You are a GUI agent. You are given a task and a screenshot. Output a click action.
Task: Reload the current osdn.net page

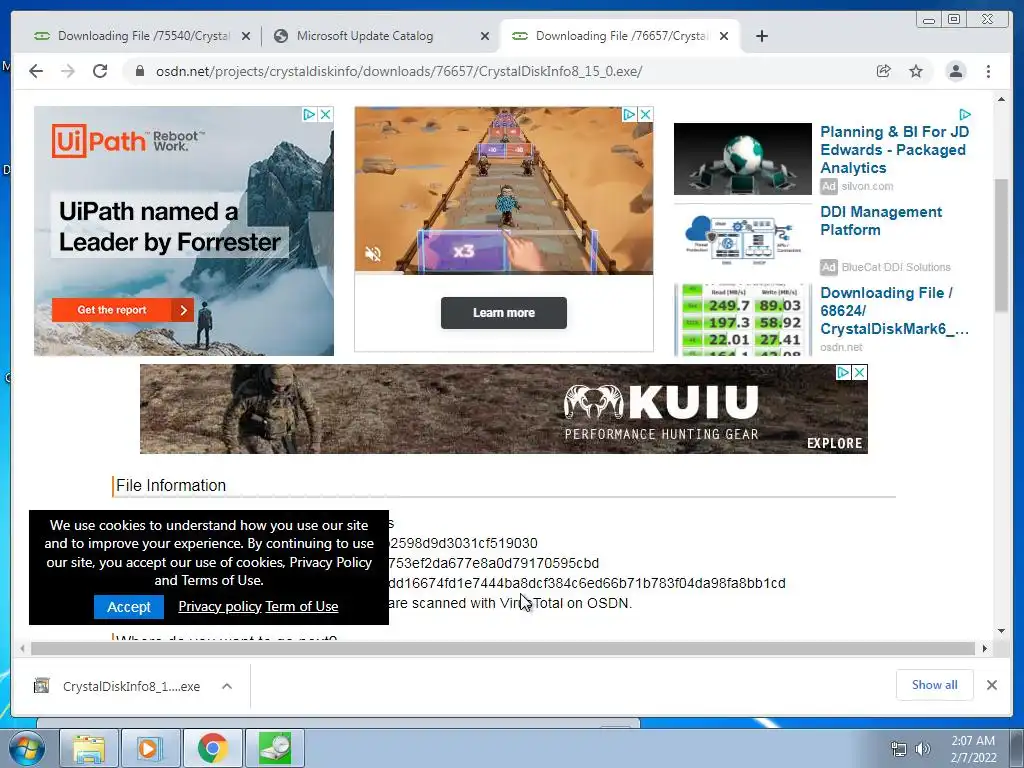[x=100, y=71]
